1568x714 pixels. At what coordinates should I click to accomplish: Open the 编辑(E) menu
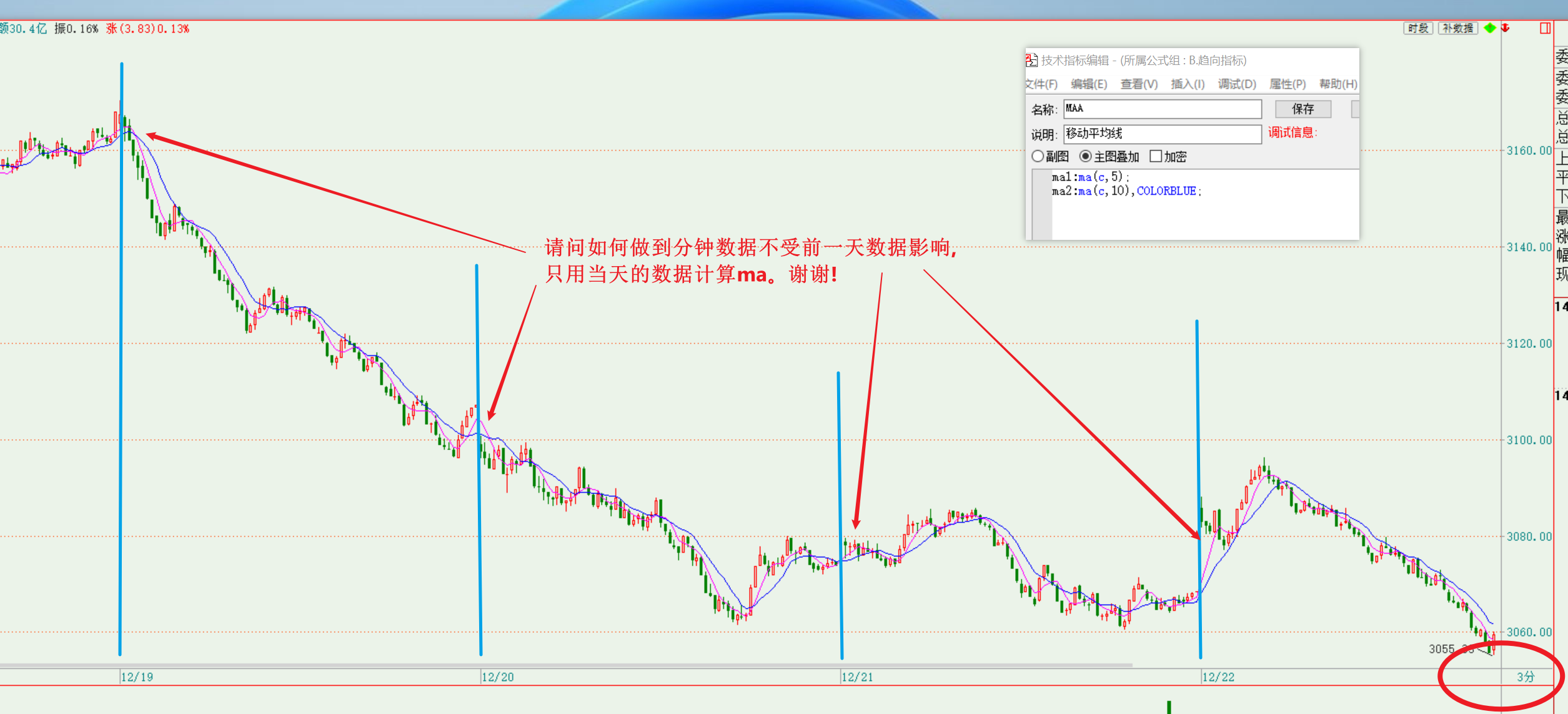pos(1089,84)
